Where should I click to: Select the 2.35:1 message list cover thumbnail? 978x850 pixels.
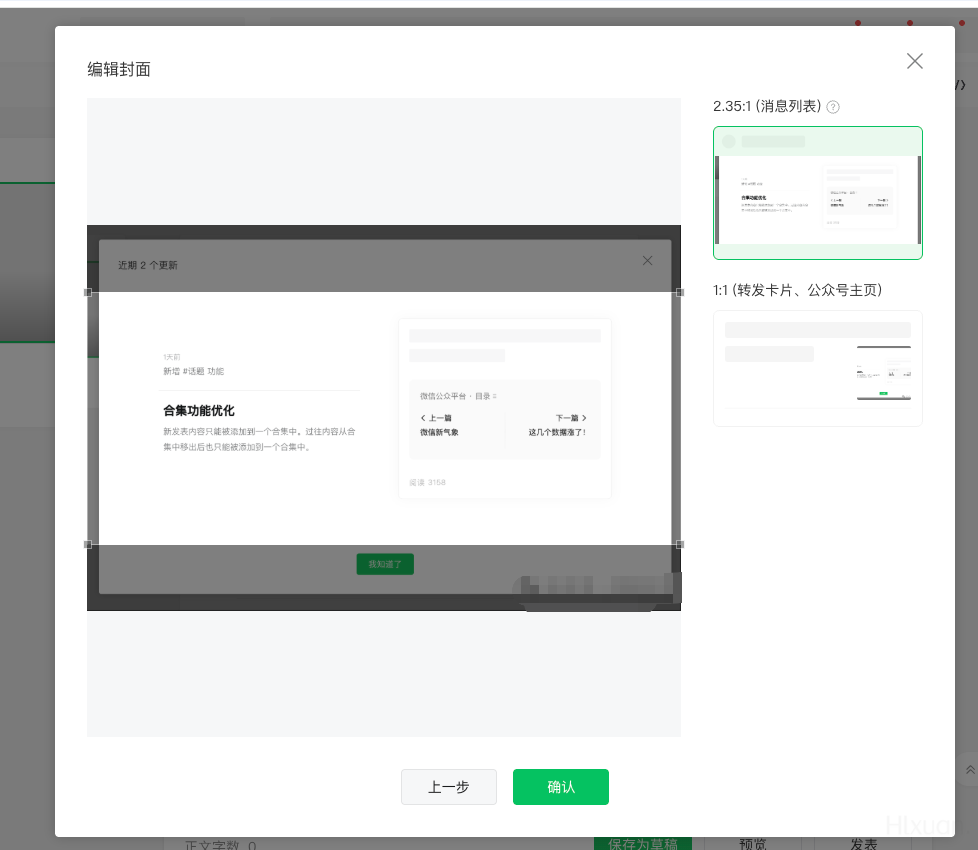click(818, 193)
